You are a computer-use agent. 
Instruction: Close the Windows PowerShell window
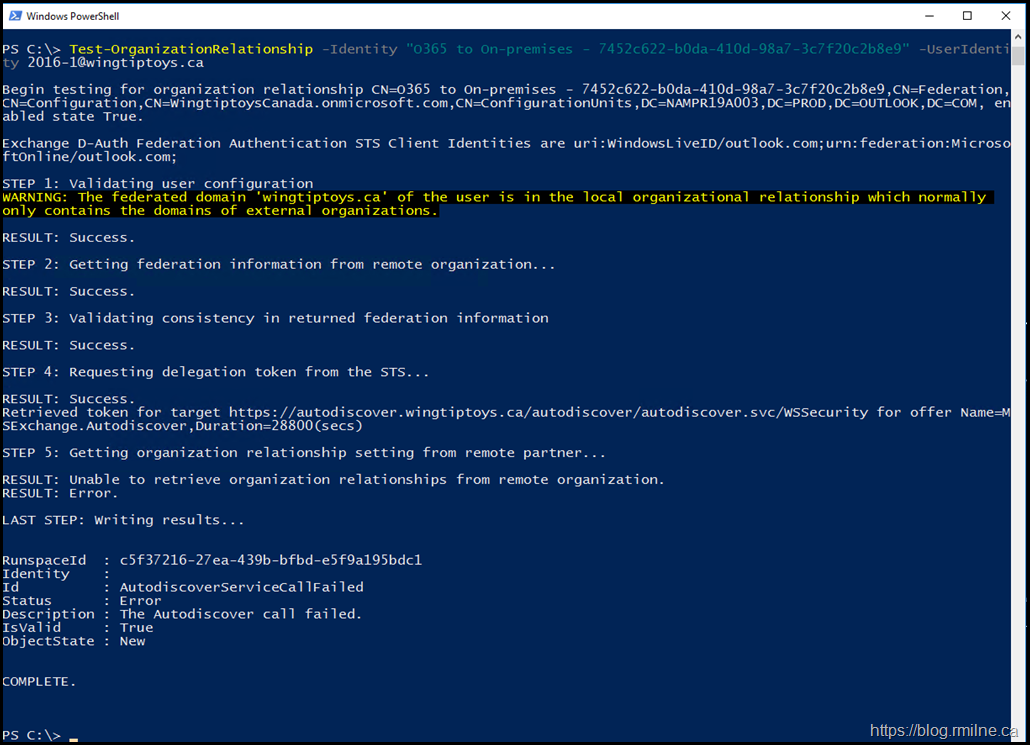coord(1006,16)
